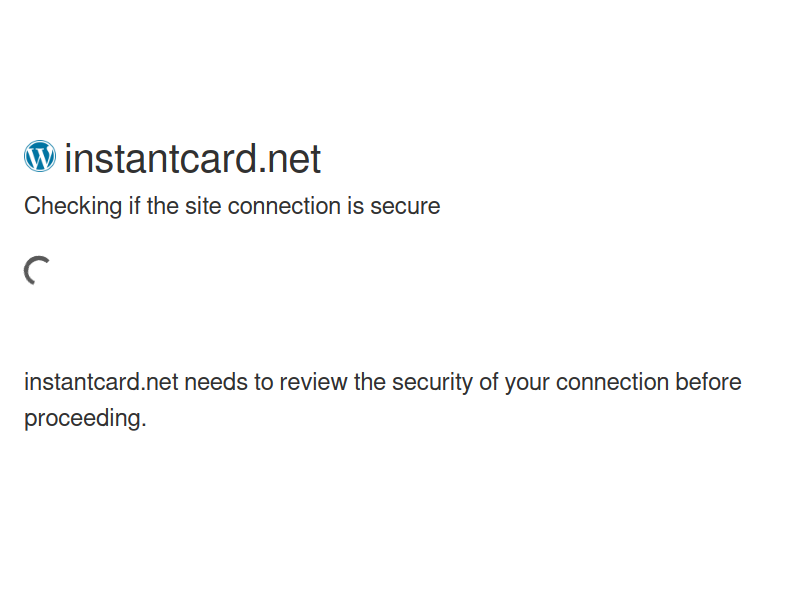Click the word needs in the paragraph
The height and width of the screenshot is (600, 800).
216,382
